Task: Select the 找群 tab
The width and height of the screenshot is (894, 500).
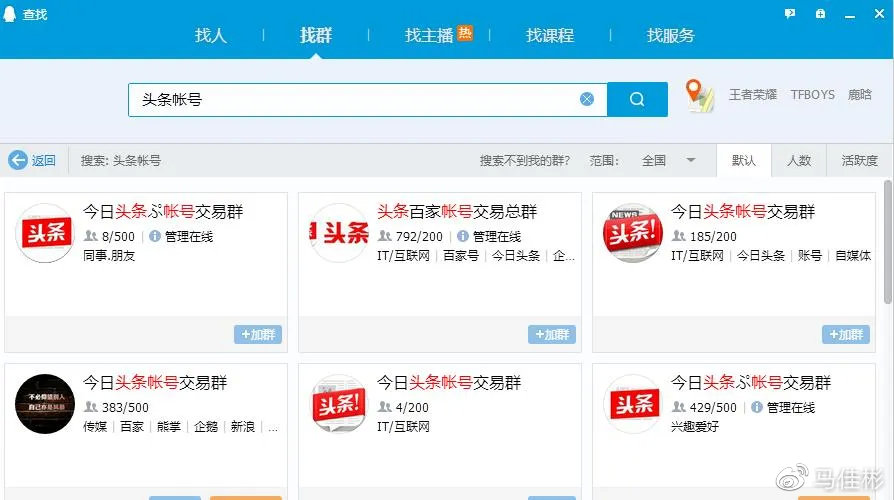Action: click(x=316, y=35)
